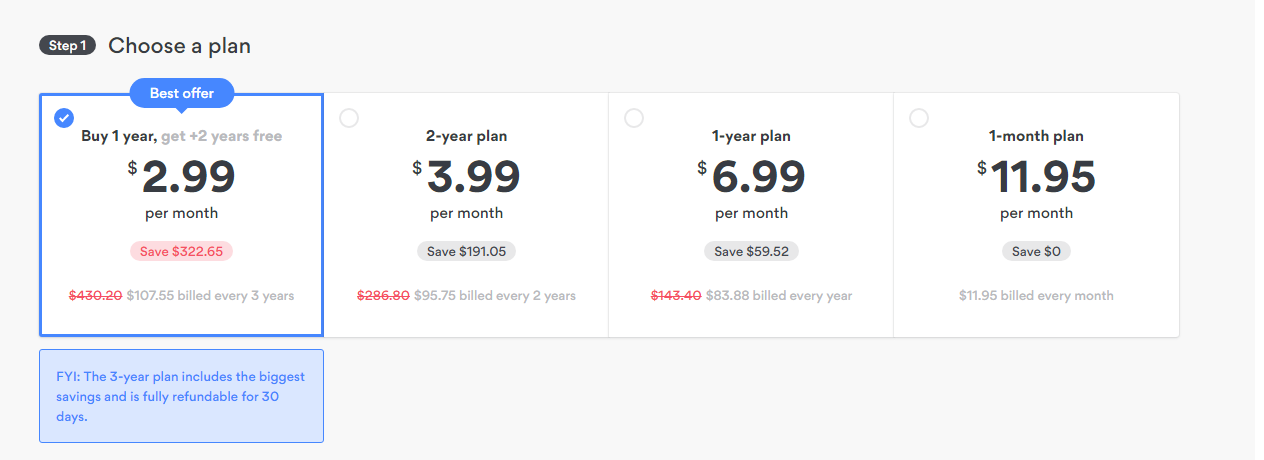This screenshot has height=460, width=1264.
Task: Click the '$83.88 billed every year' text
Action: click(779, 296)
